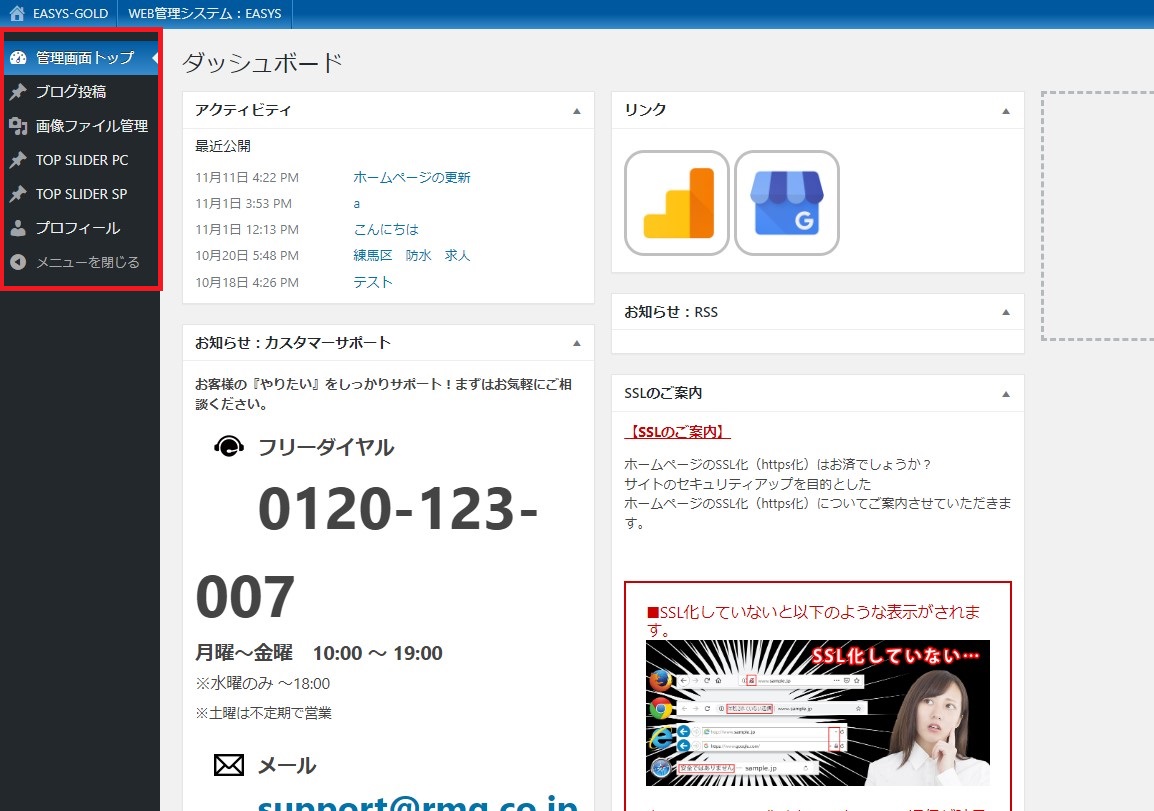This screenshot has height=811, width=1154.
Task: Open TOP SLIDER PC menu item
Action: (x=82, y=160)
